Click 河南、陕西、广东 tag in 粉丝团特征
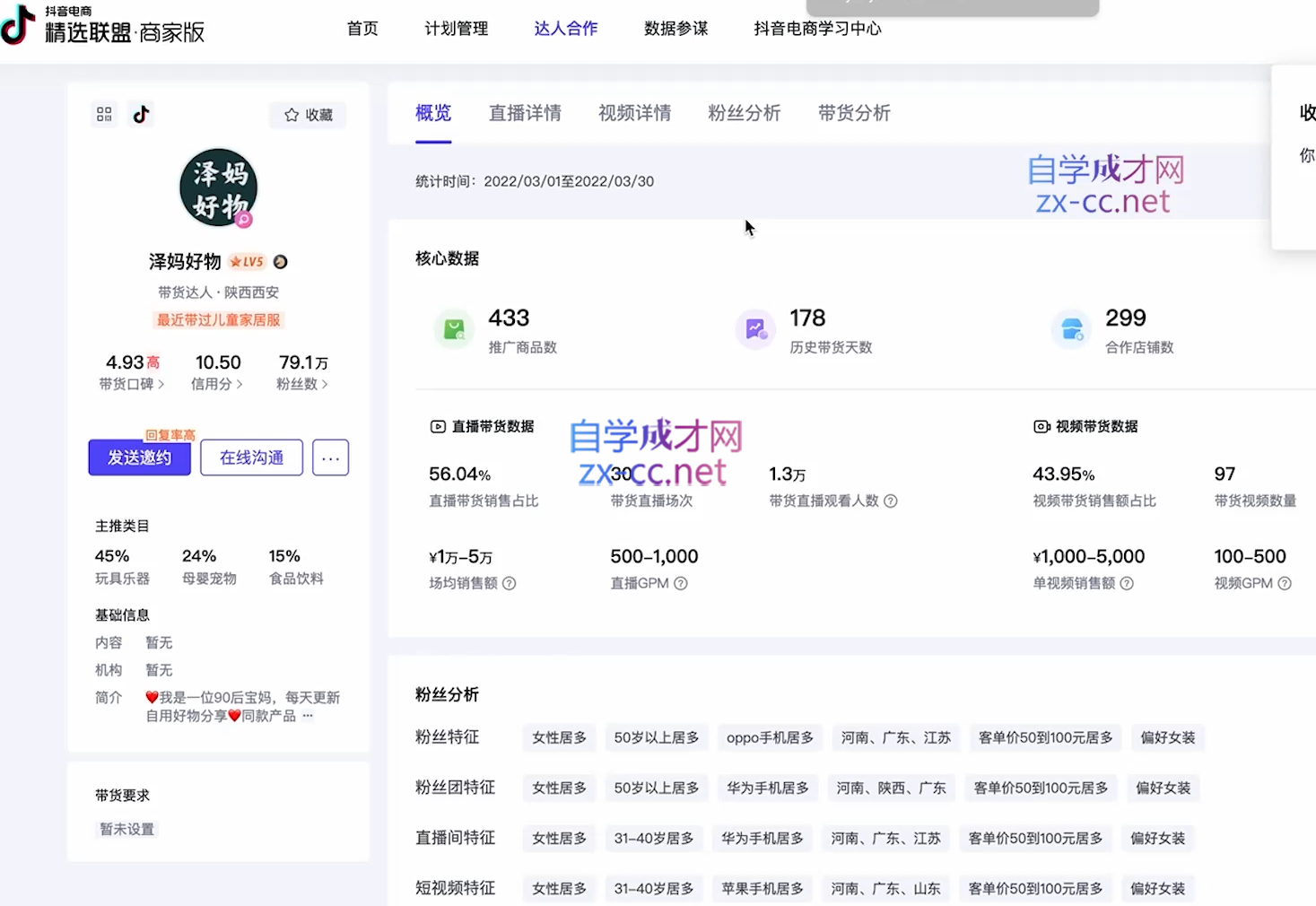 (x=891, y=788)
